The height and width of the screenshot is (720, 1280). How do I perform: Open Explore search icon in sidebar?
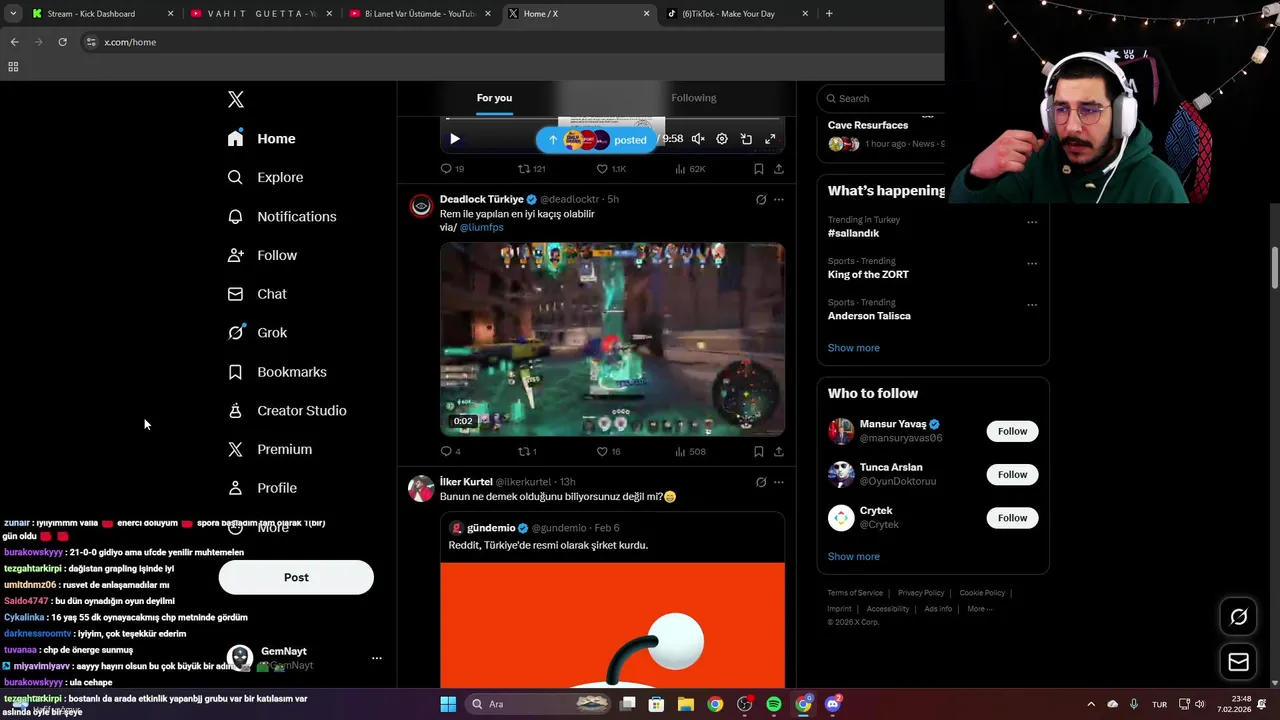[235, 177]
